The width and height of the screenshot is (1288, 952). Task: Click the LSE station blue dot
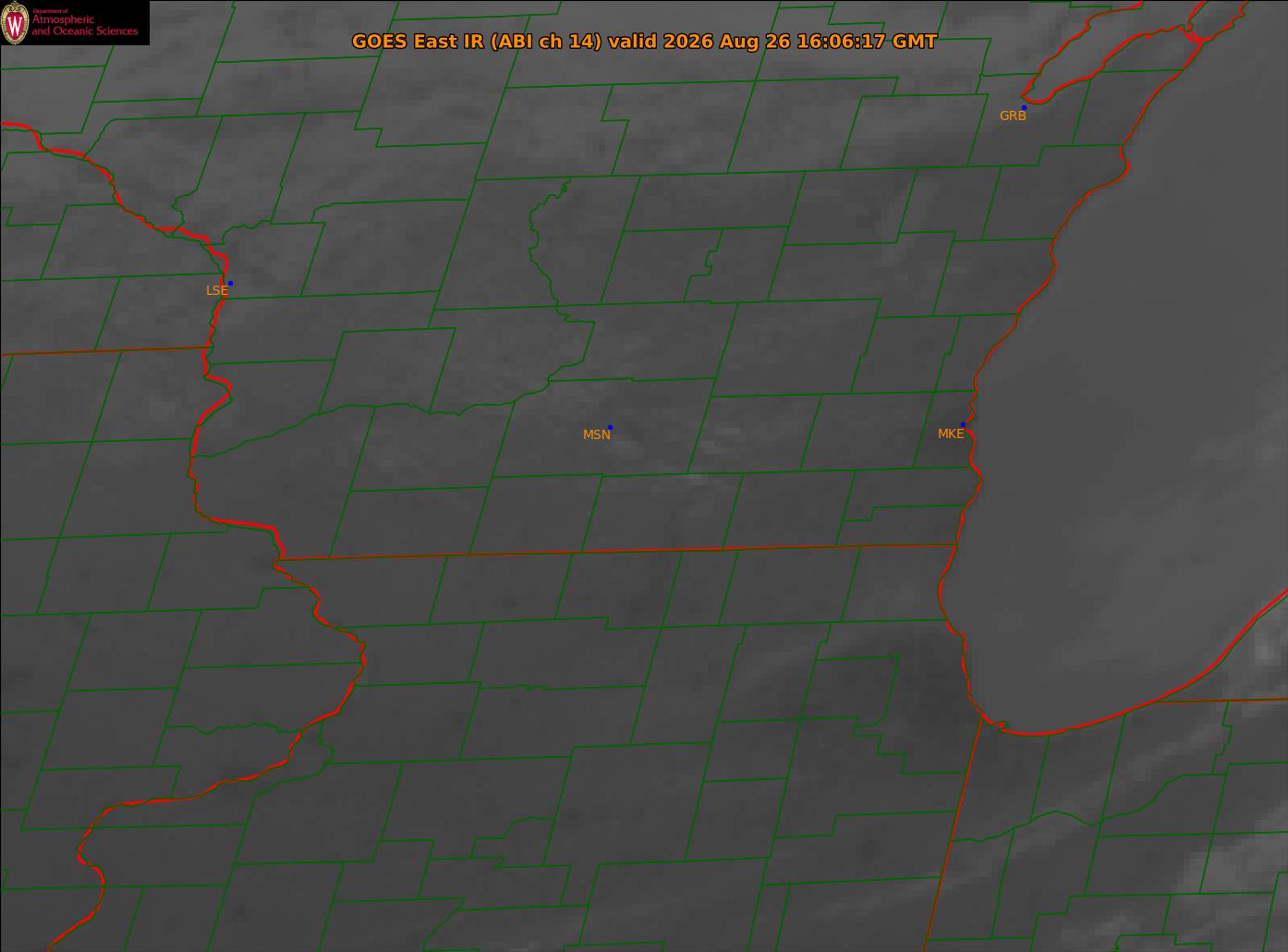click(x=230, y=283)
